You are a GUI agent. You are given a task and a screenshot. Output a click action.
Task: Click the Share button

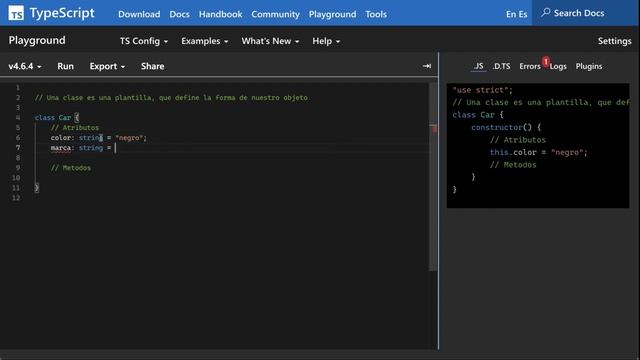tap(152, 66)
